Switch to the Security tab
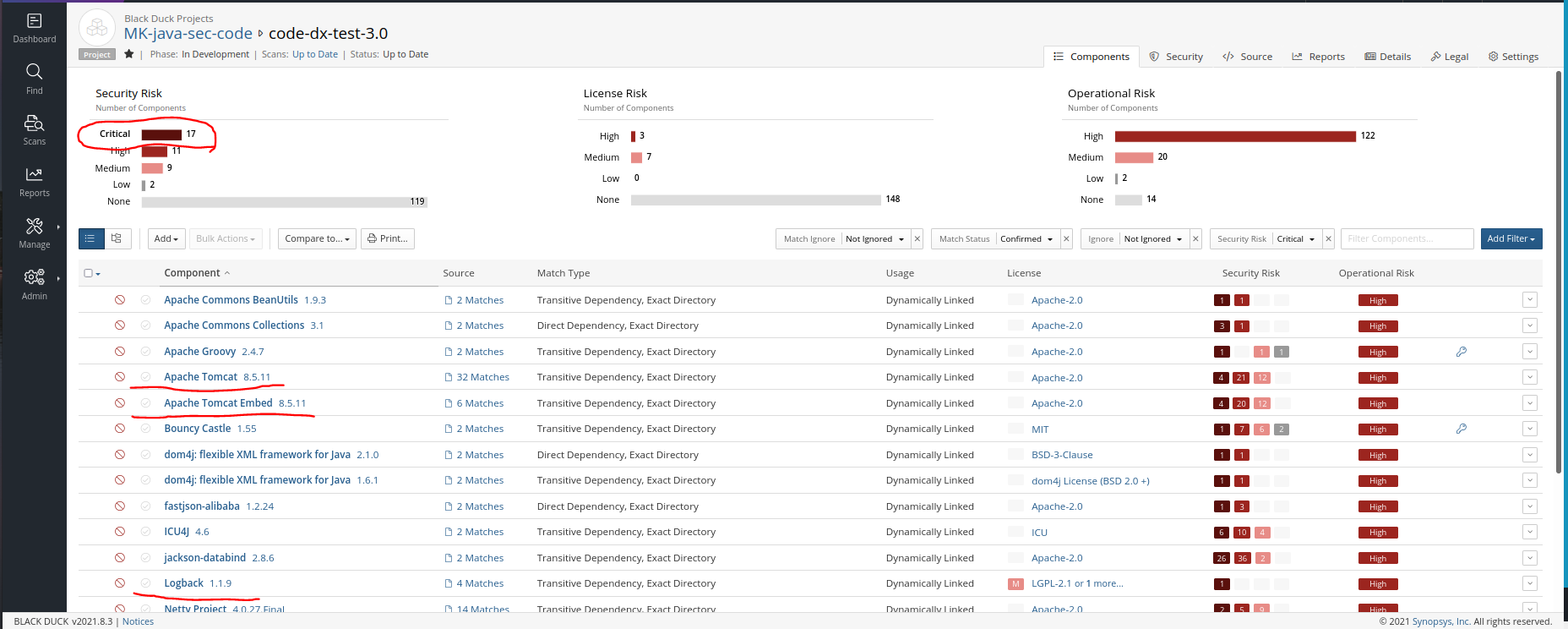 click(1176, 57)
